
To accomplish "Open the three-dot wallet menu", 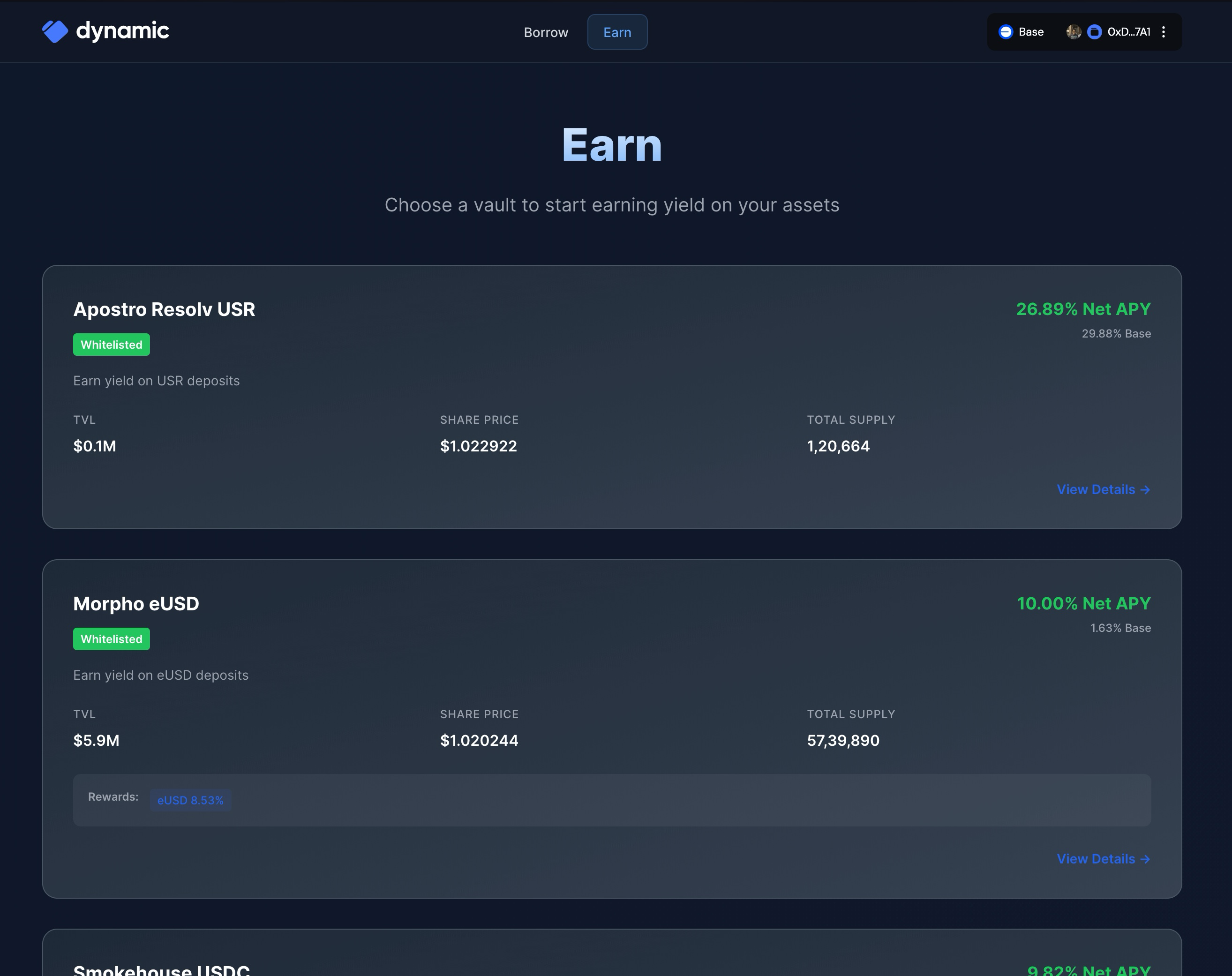I will click(1164, 32).
